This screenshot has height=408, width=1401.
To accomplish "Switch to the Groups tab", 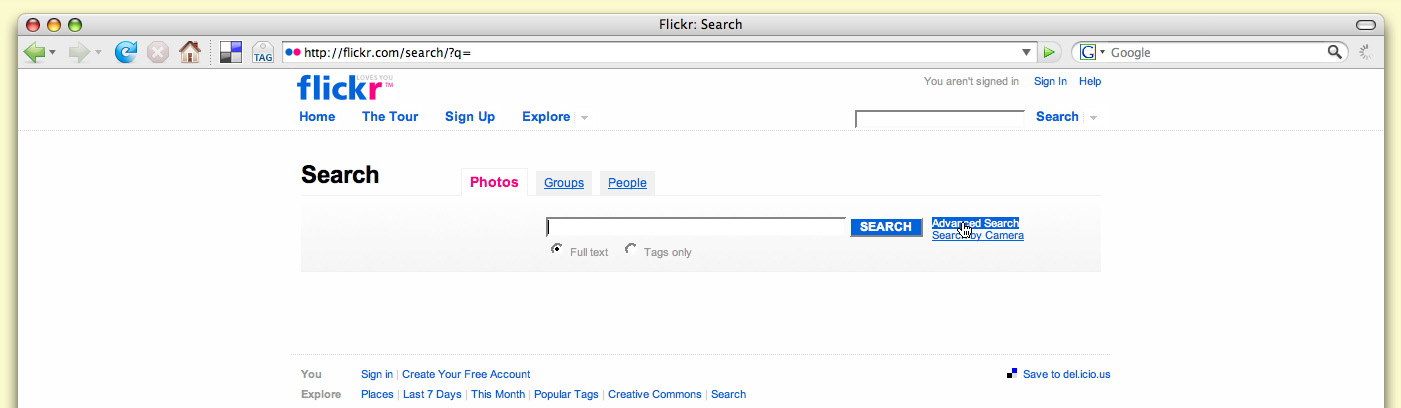I will tap(564, 183).
